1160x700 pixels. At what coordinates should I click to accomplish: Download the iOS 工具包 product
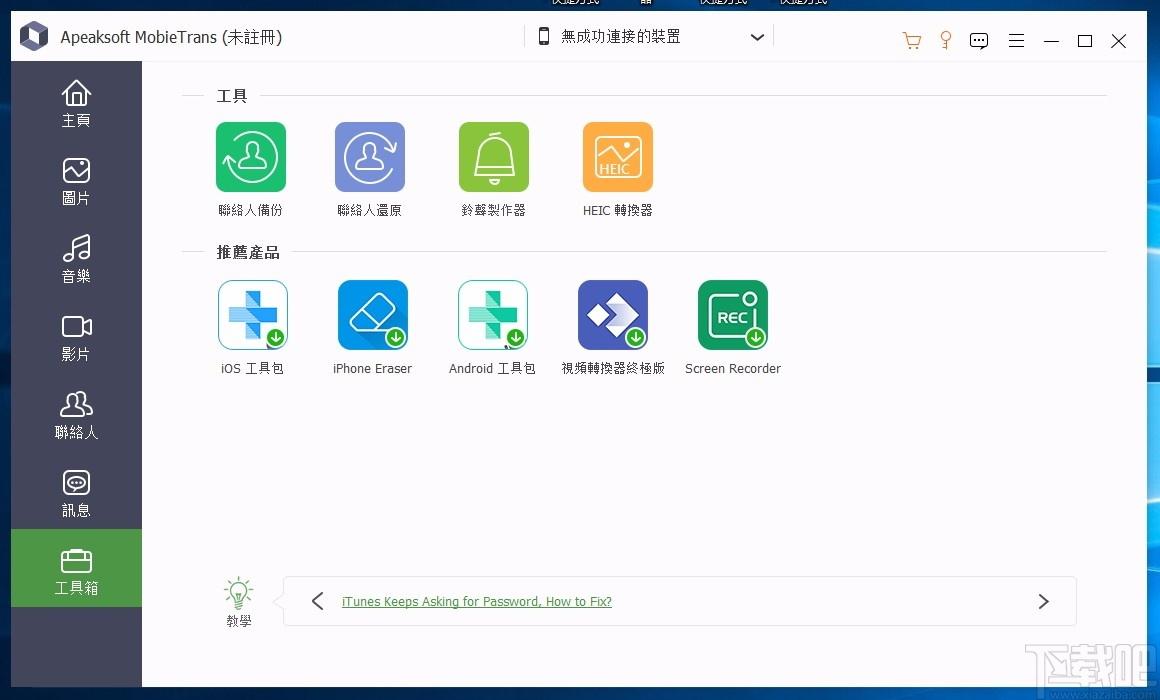253,314
